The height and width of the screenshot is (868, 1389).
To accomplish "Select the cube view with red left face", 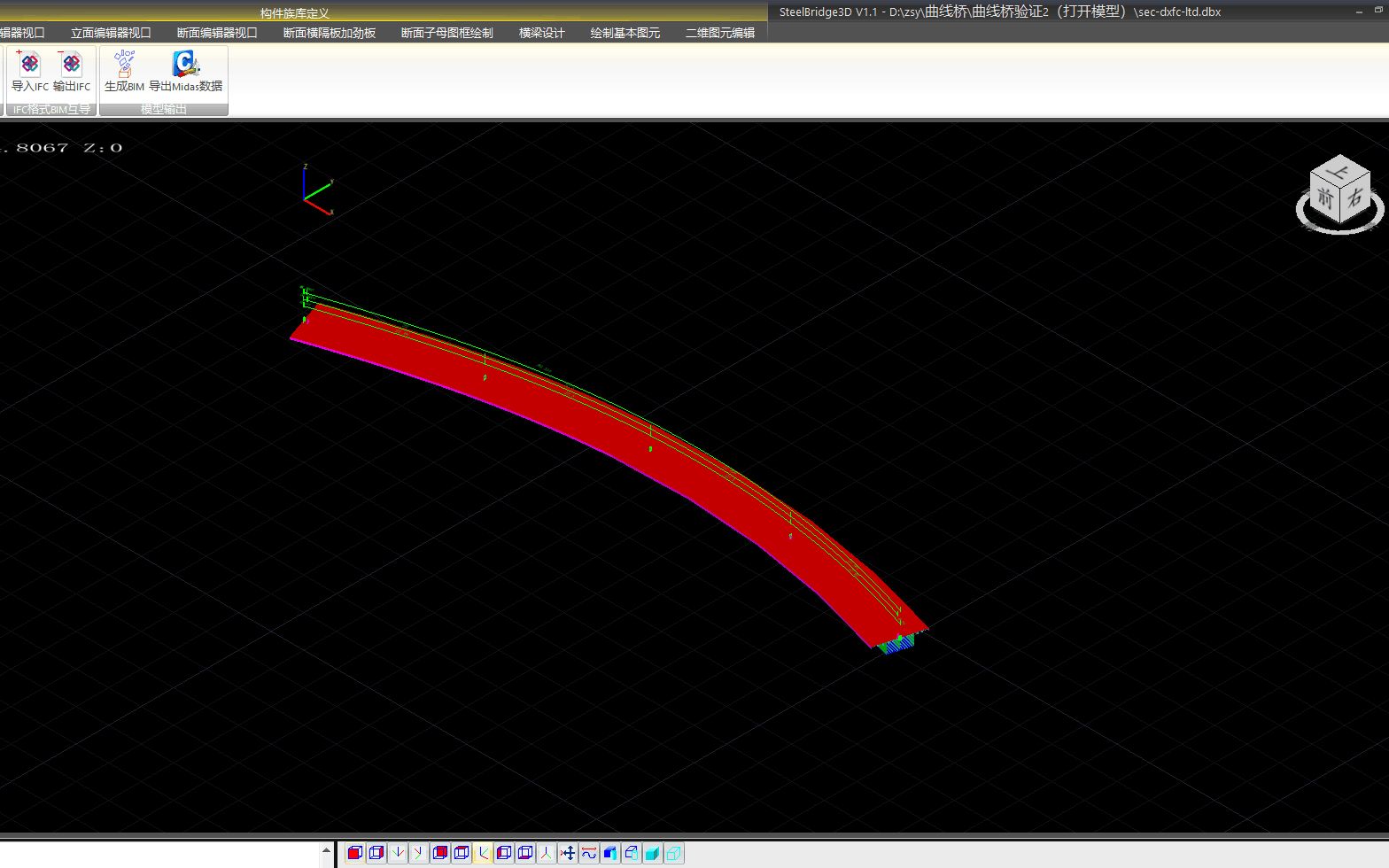I will (504, 853).
